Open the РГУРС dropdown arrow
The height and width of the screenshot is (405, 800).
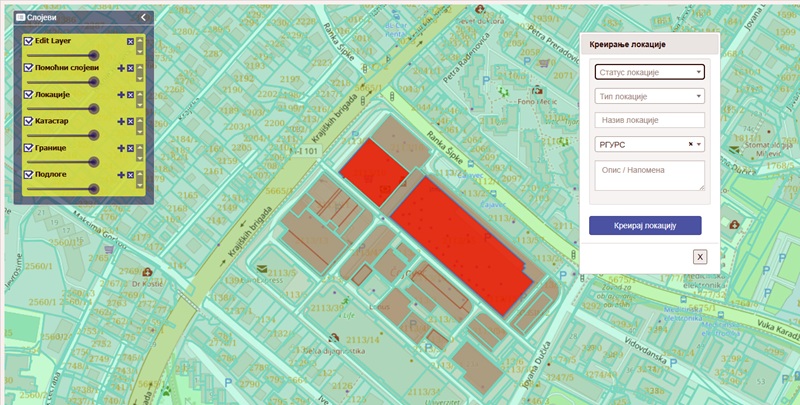click(x=699, y=145)
